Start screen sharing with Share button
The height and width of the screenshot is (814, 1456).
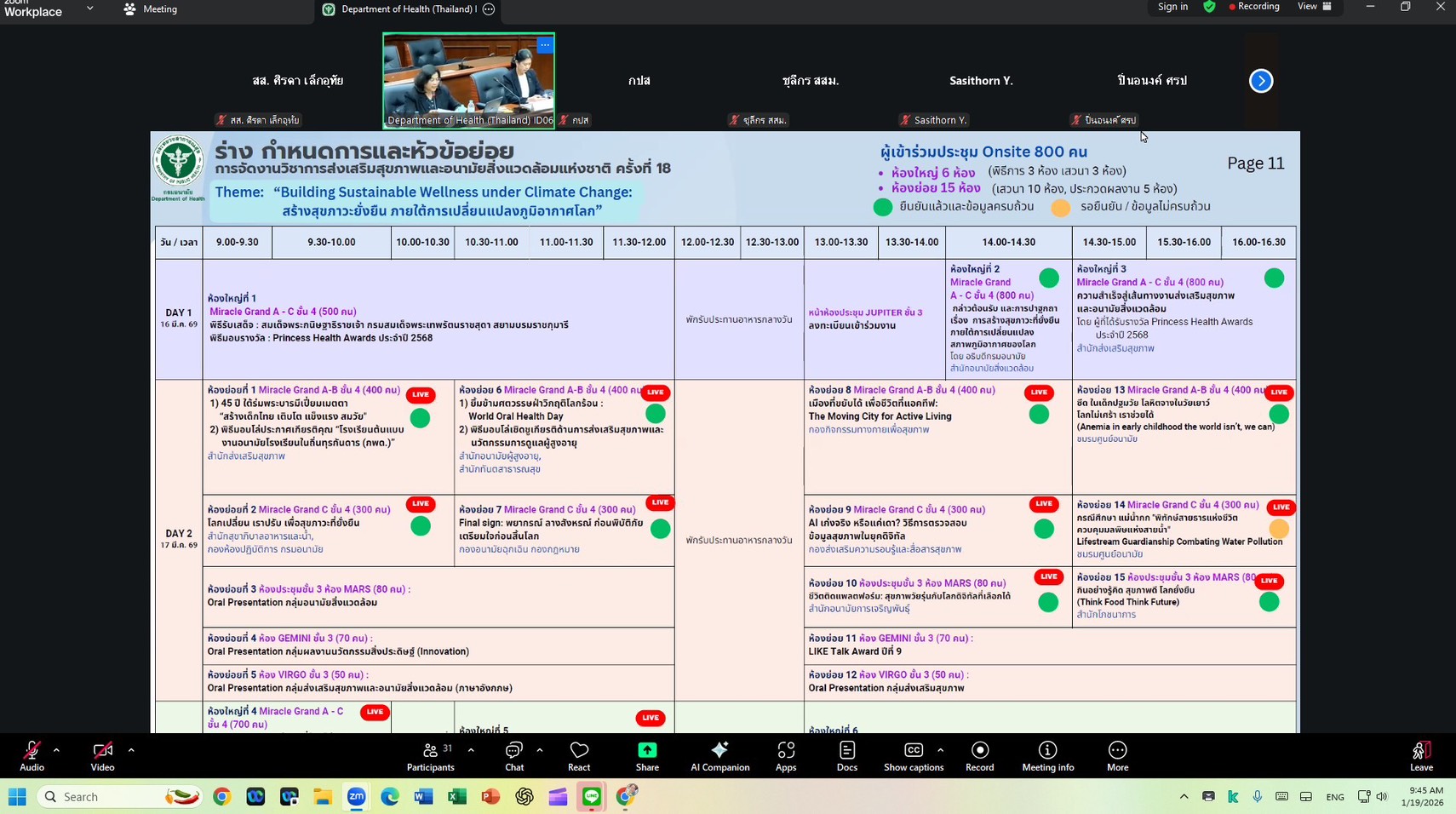[x=647, y=754]
